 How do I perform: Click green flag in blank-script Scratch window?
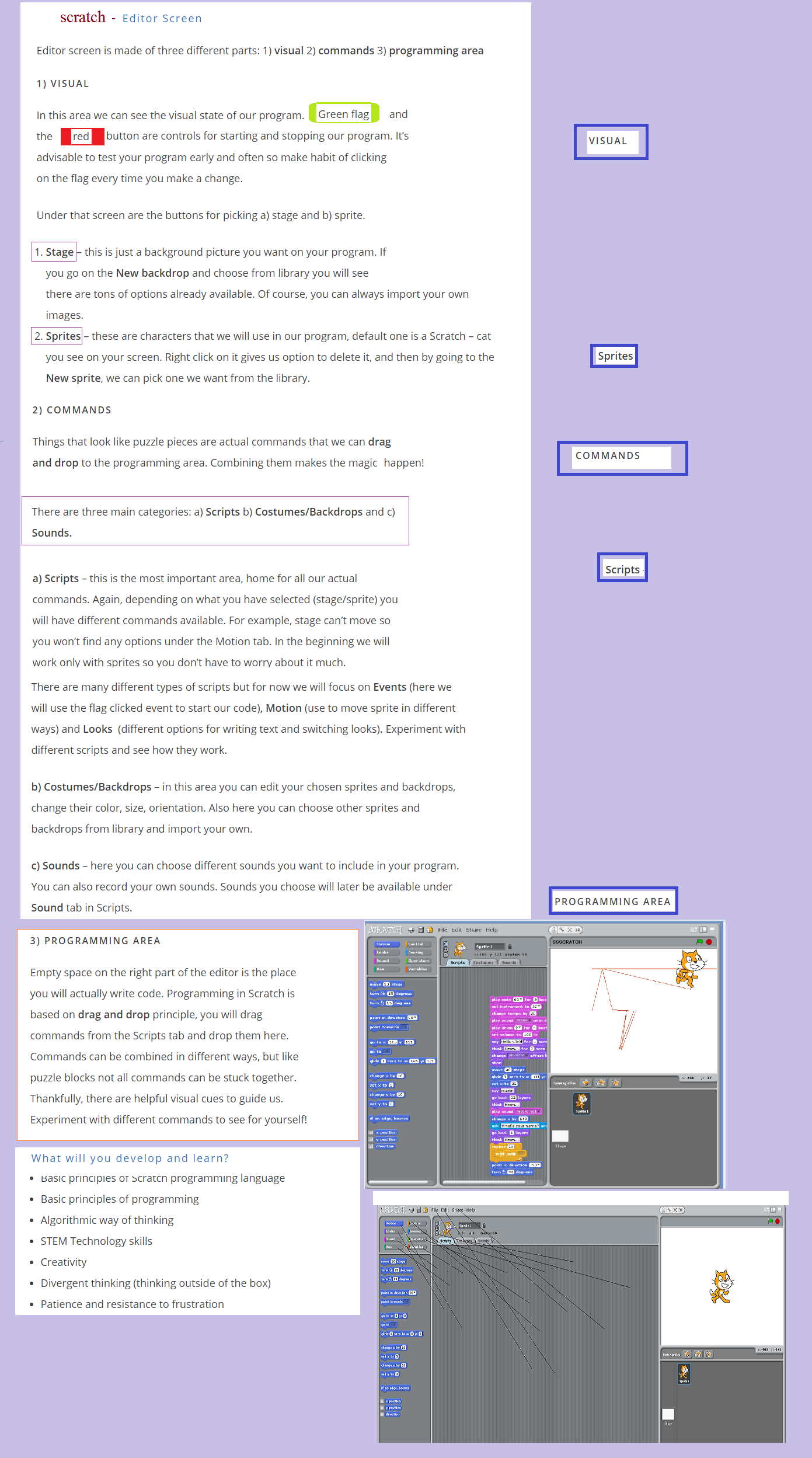click(771, 1221)
